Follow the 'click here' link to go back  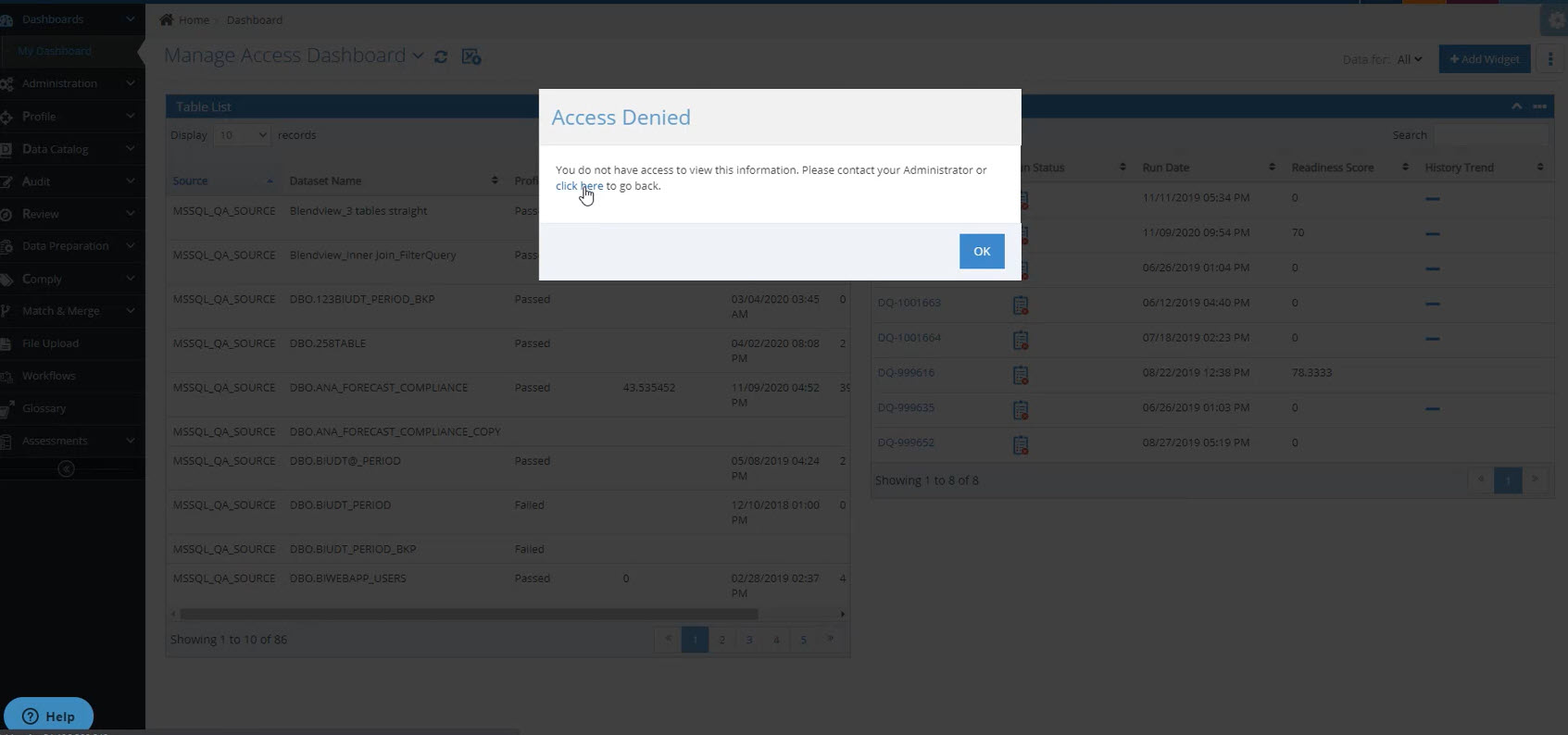click(x=579, y=186)
